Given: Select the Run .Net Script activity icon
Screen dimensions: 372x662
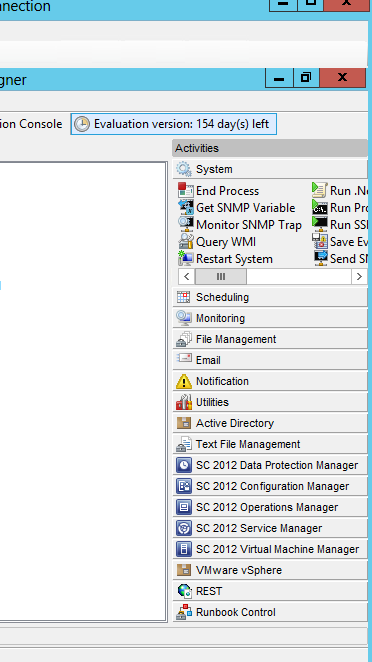Looking at the screenshot, I should [320, 190].
